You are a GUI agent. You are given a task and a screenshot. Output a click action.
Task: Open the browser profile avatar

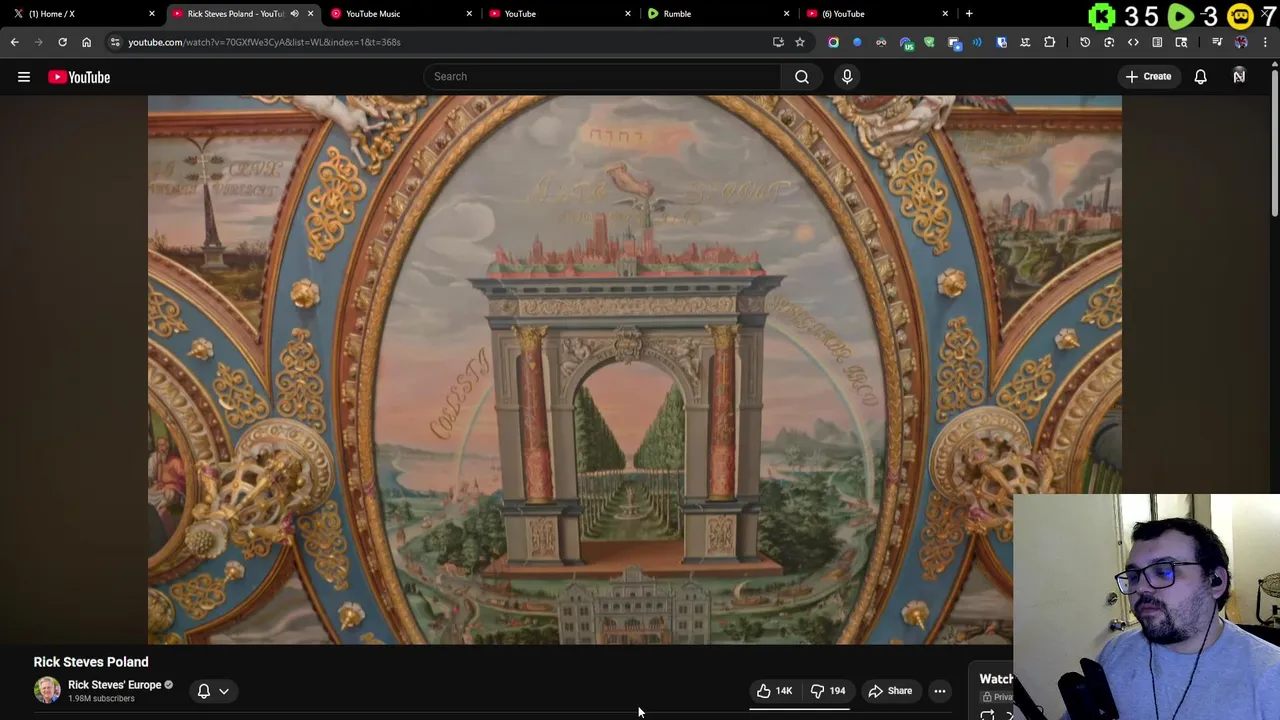1241,42
